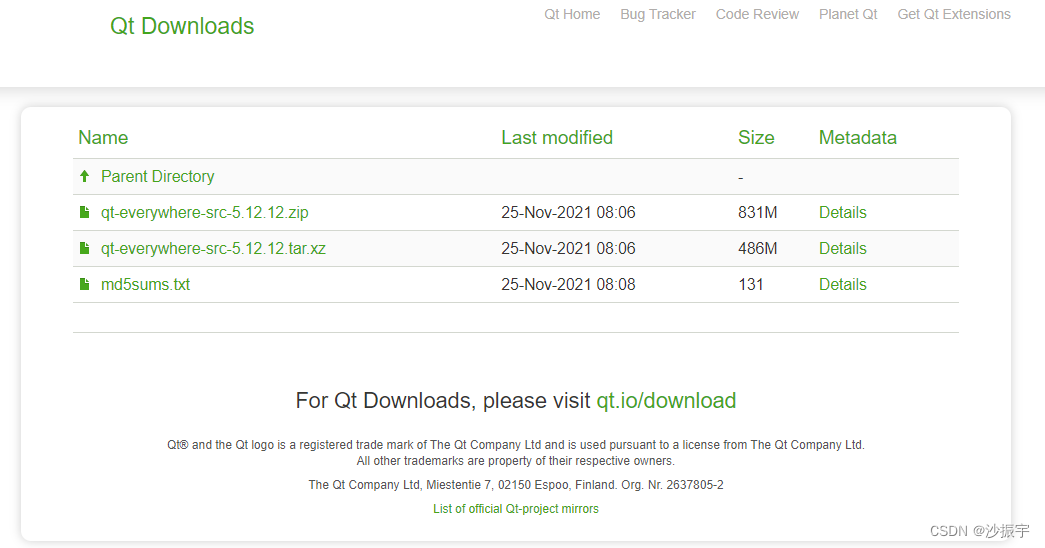Click file icon beside qt-everywhere-src-5.12.12.tar.xz
Screen dimensions: 1045x548
(x=85, y=248)
